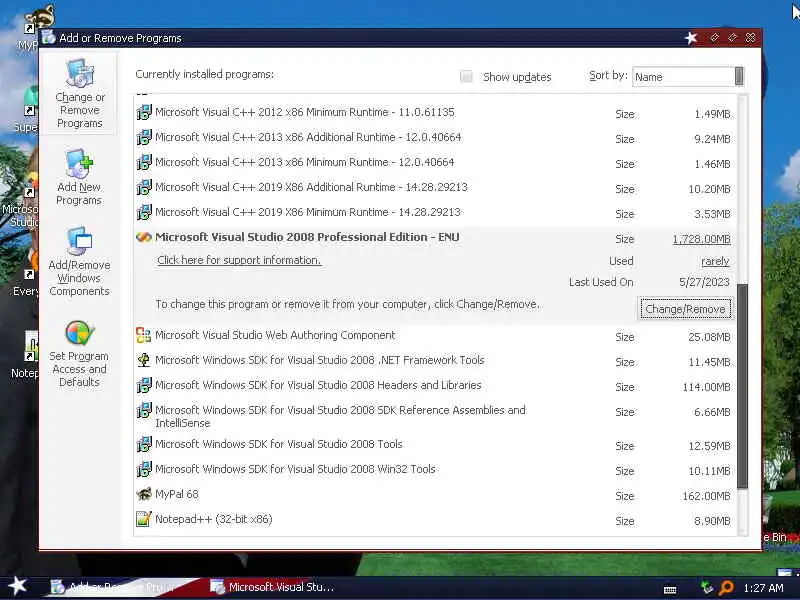
Task: Click the star icon in the window title bar
Action: coord(691,38)
